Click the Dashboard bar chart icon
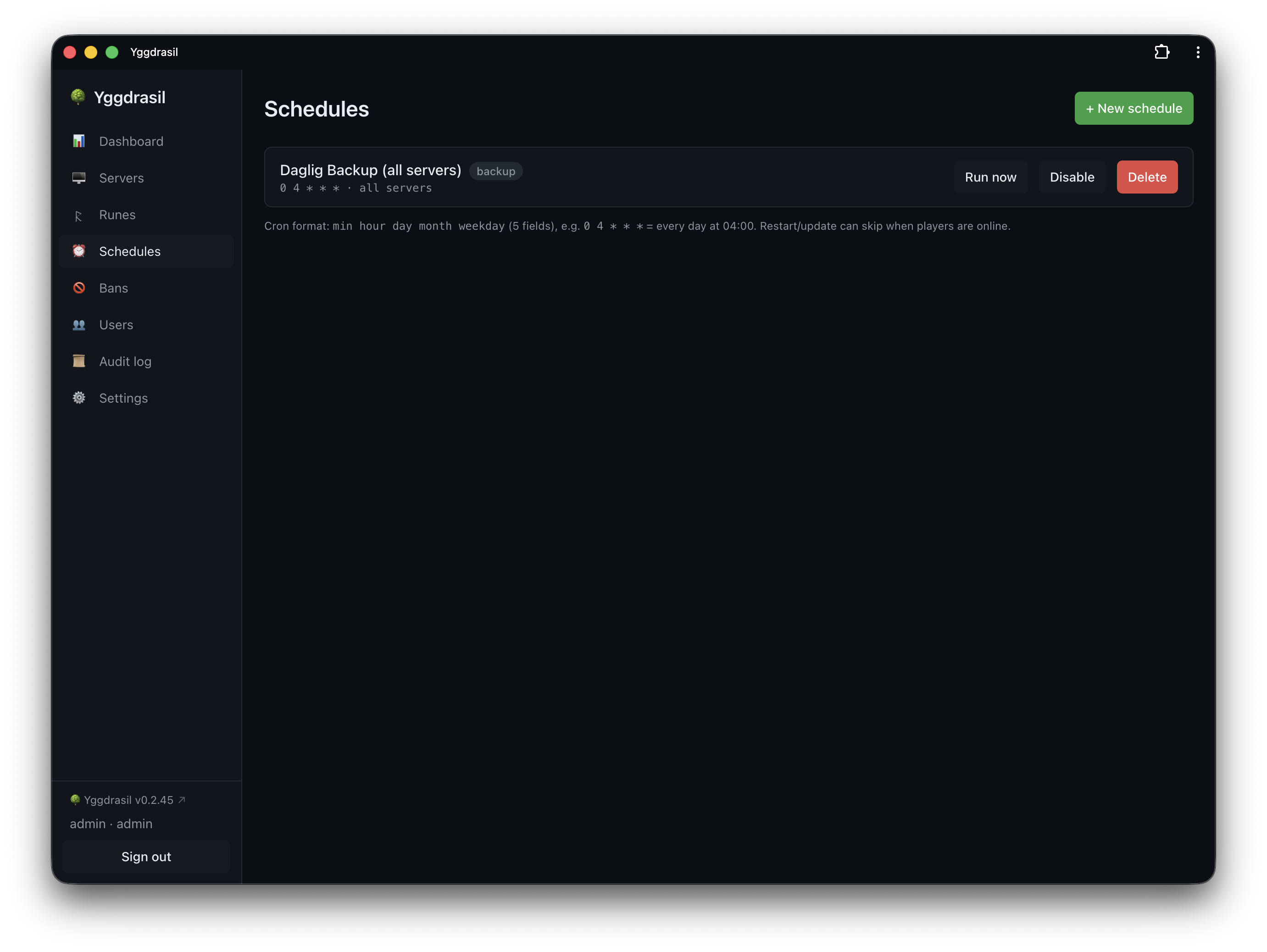This screenshot has width=1267, height=952. tap(79, 141)
